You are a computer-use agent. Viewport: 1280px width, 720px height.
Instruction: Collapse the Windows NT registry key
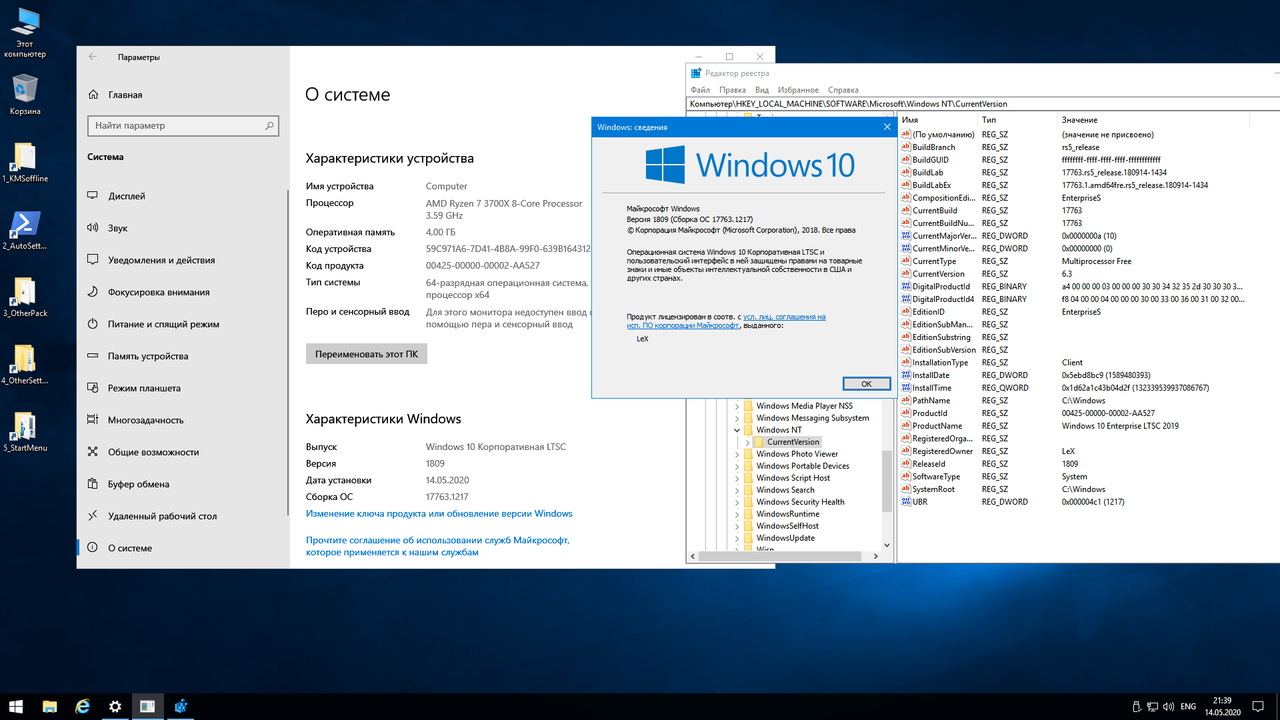[x=737, y=430]
